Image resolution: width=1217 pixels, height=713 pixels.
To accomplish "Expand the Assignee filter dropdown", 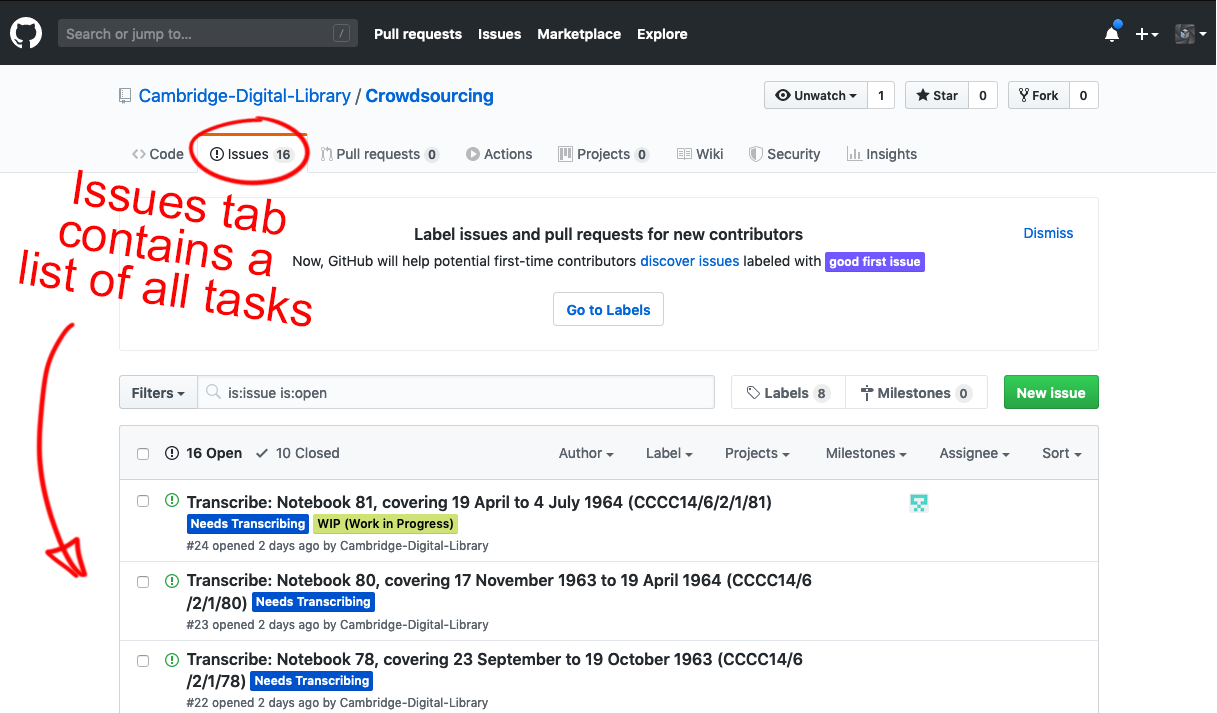I will 974,453.
